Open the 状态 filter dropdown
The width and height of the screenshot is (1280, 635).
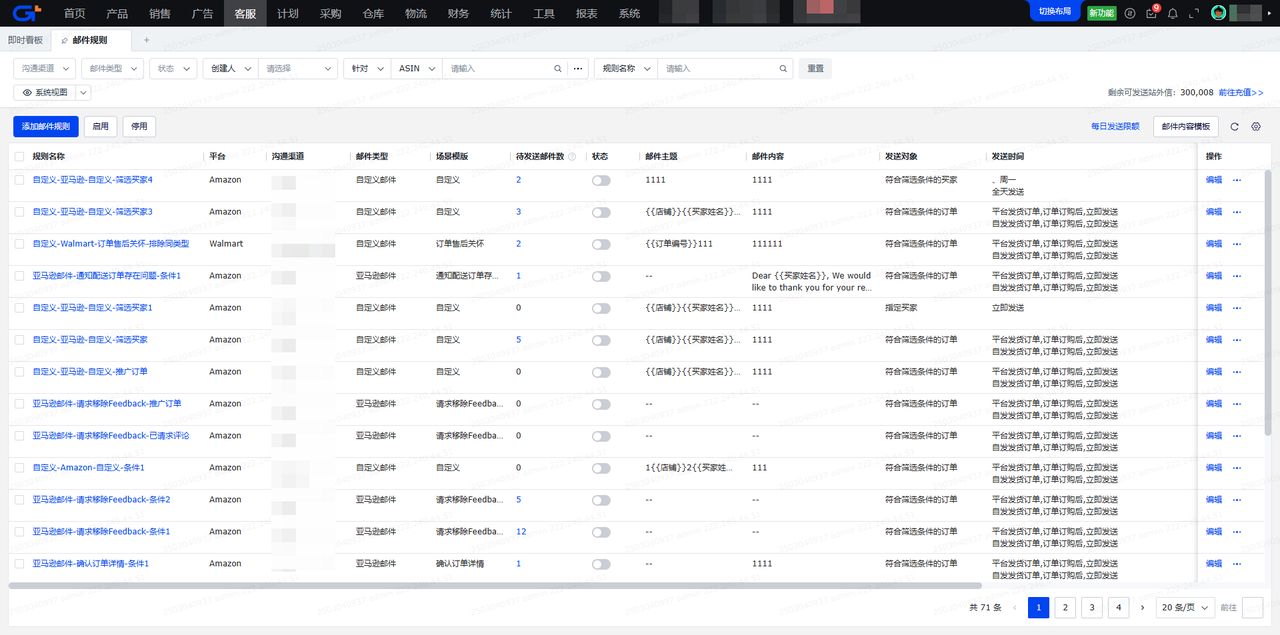[173, 69]
